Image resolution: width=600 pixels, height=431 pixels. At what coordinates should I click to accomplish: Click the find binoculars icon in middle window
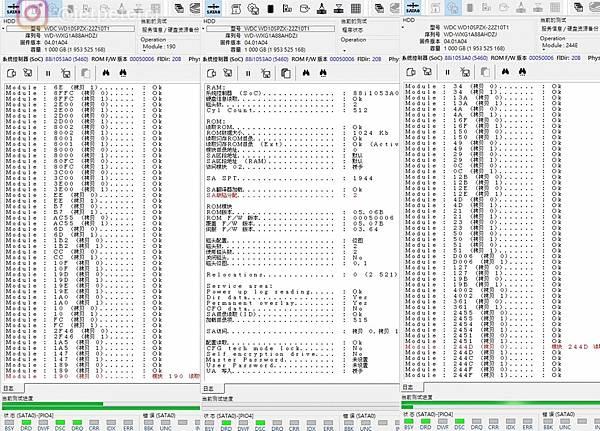pos(306,73)
